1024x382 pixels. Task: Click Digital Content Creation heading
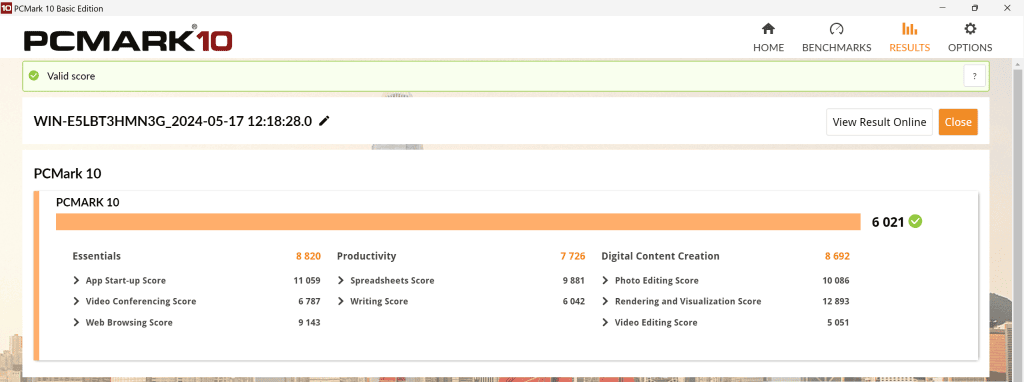coord(660,256)
